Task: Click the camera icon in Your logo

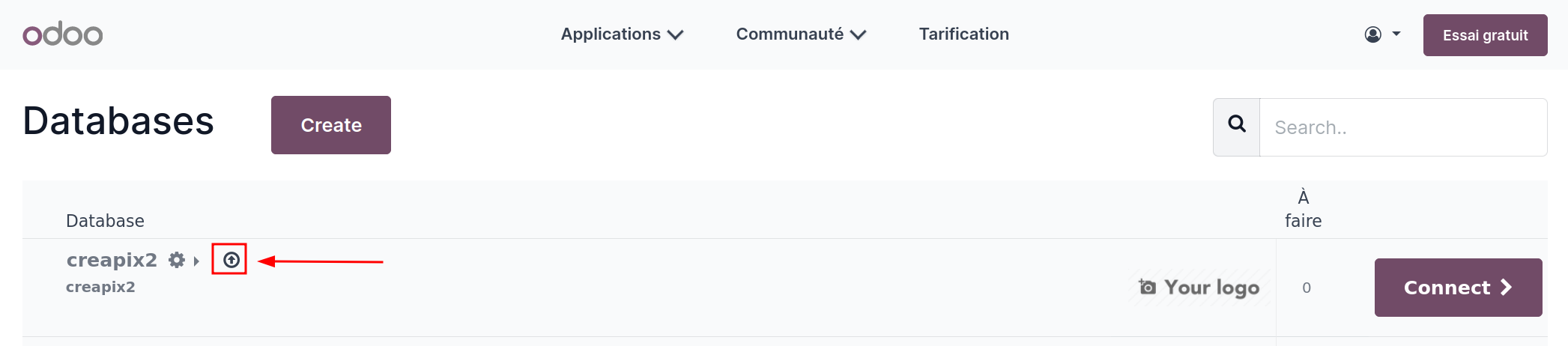Action: pyautogui.click(x=1147, y=287)
